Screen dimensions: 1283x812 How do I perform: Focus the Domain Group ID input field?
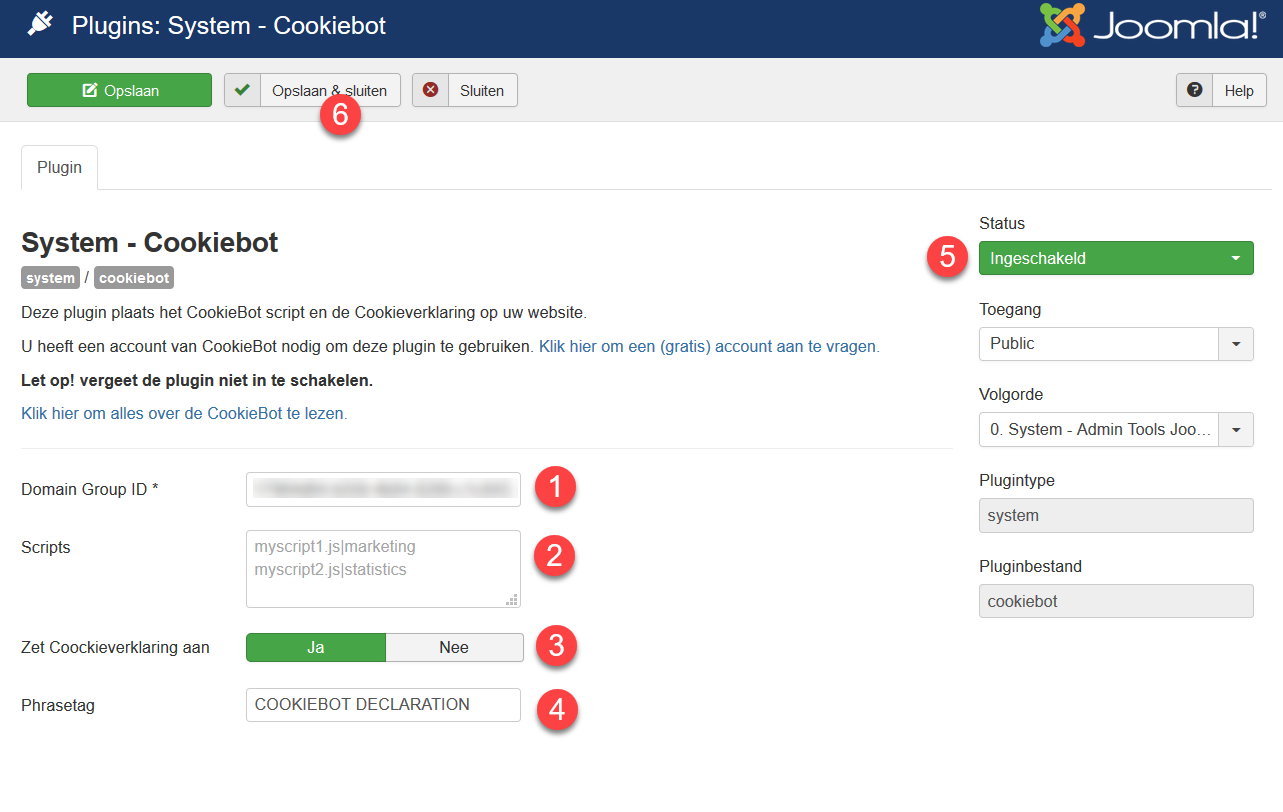point(383,489)
